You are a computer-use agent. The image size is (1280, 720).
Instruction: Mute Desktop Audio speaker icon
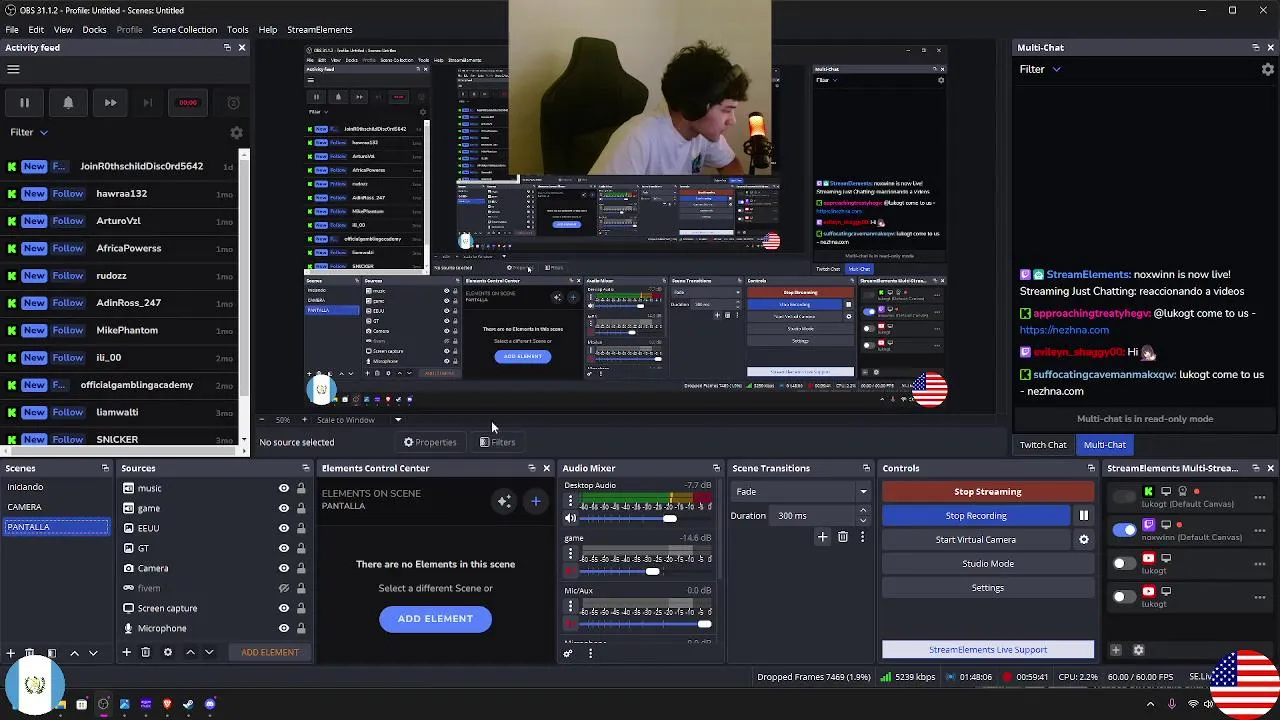(570, 518)
